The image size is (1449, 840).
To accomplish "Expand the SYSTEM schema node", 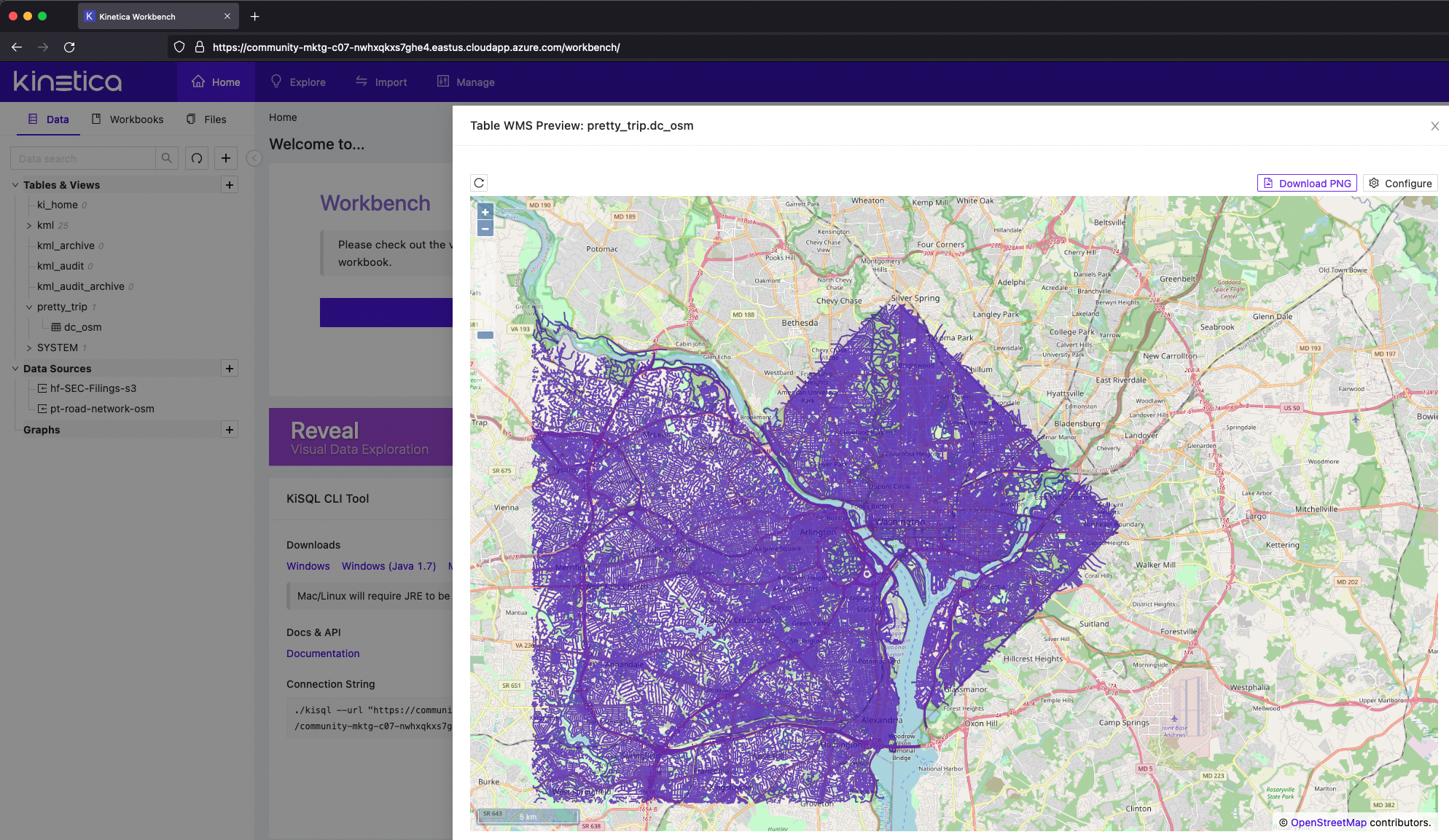I will coord(29,348).
